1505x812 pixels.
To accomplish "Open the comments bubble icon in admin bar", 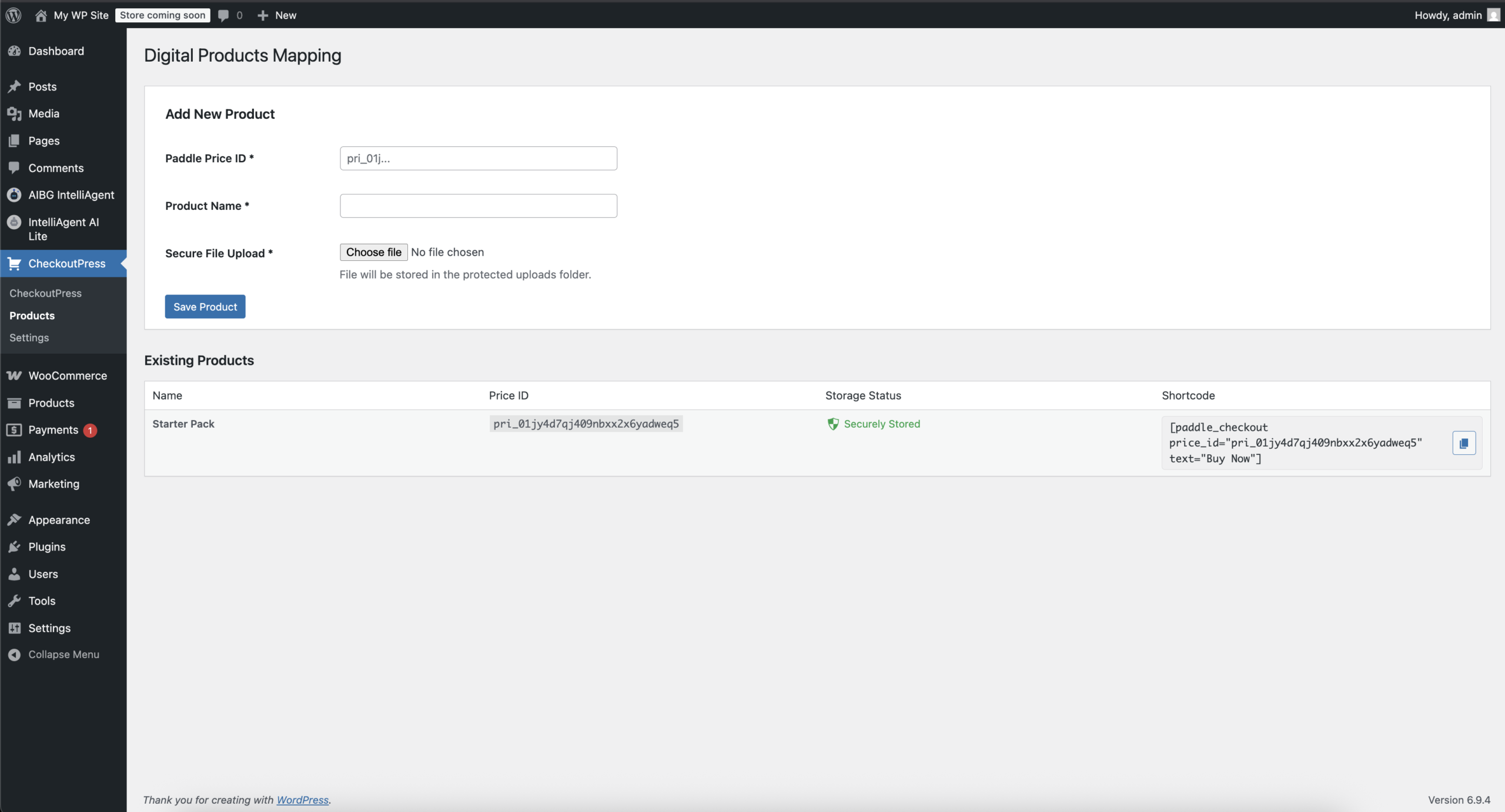I will click(223, 16).
